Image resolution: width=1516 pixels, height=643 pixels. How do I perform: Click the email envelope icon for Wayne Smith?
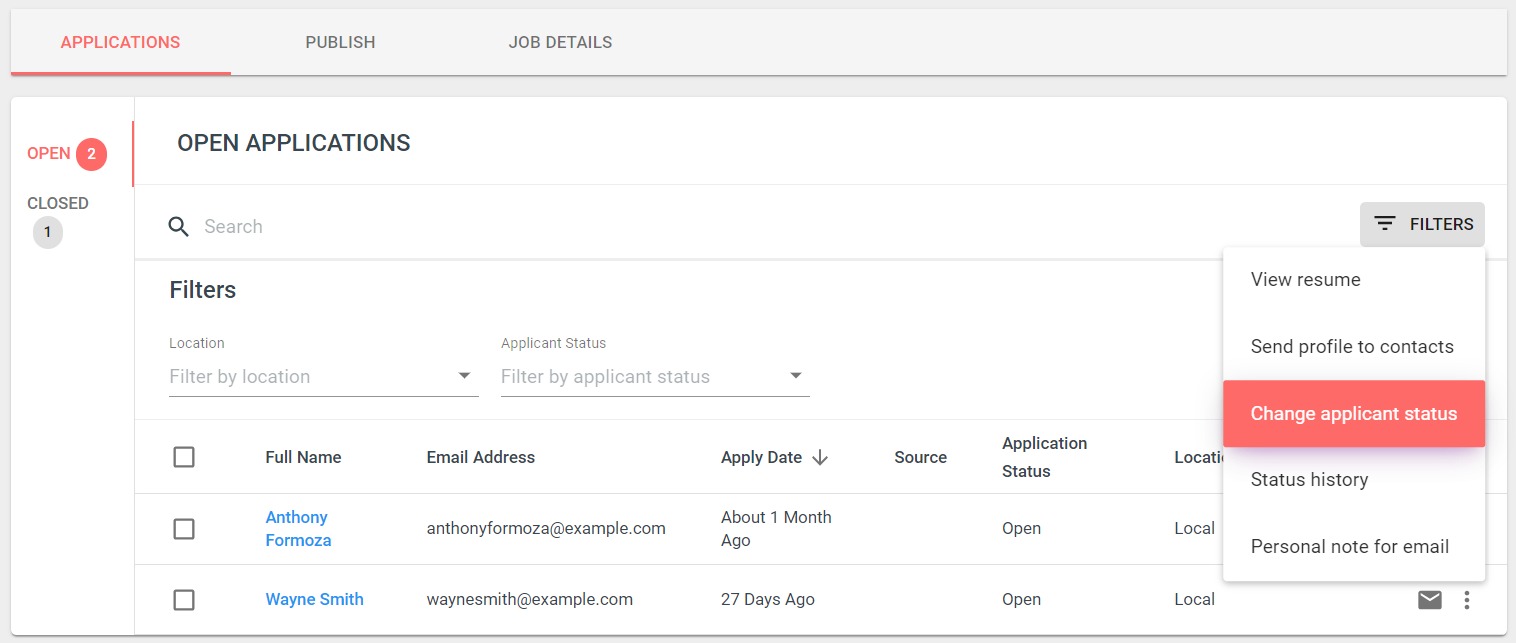click(1430, 600)
